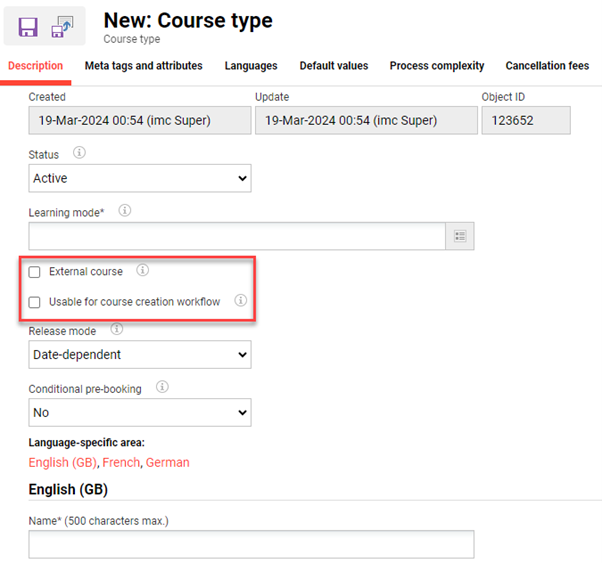The height and width of the screenshot is (563, 602).
Task: Select the French language link
Action: tap(121, 463)
